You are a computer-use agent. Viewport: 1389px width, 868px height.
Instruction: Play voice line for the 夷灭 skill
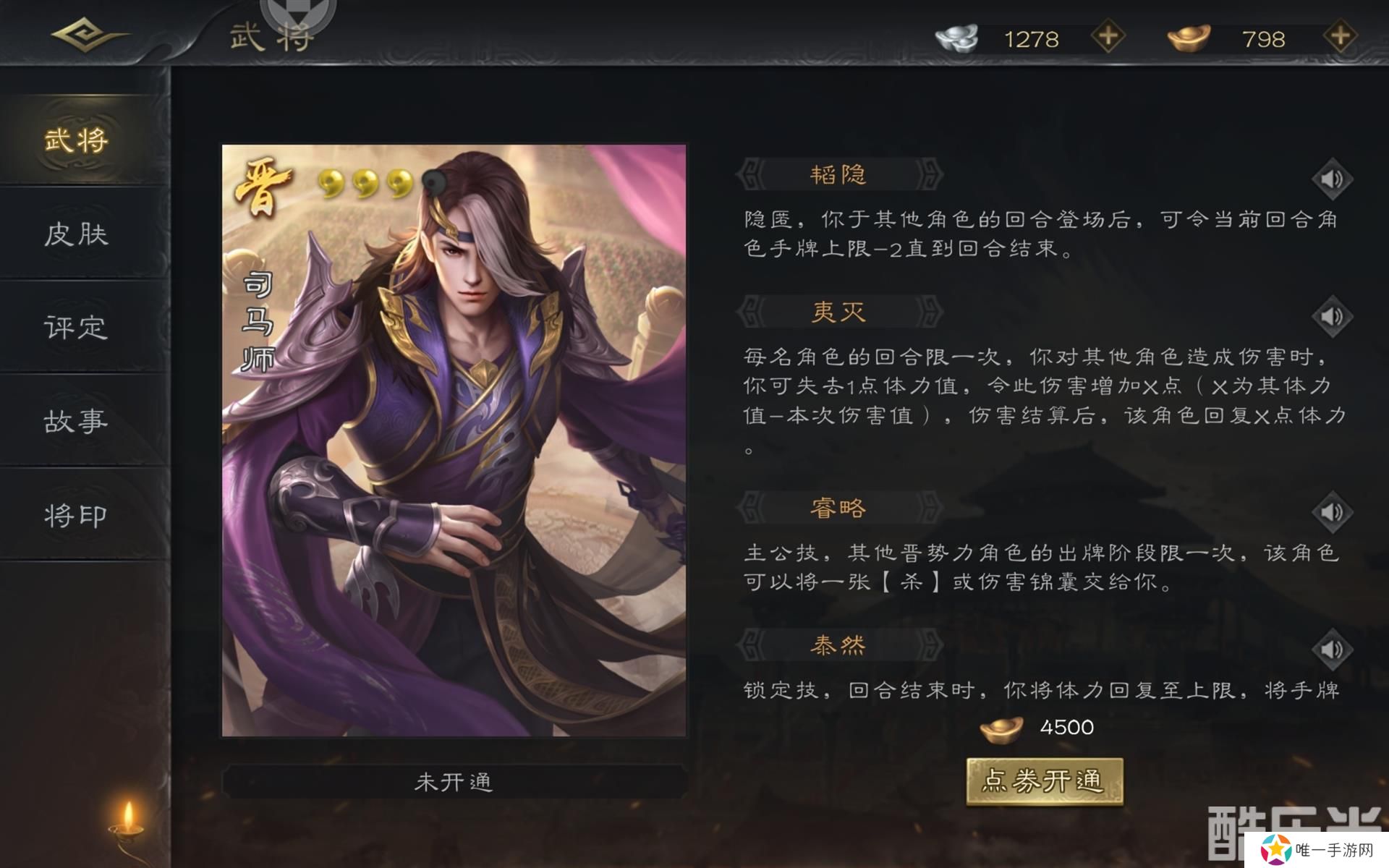[x=1332, y=316]
